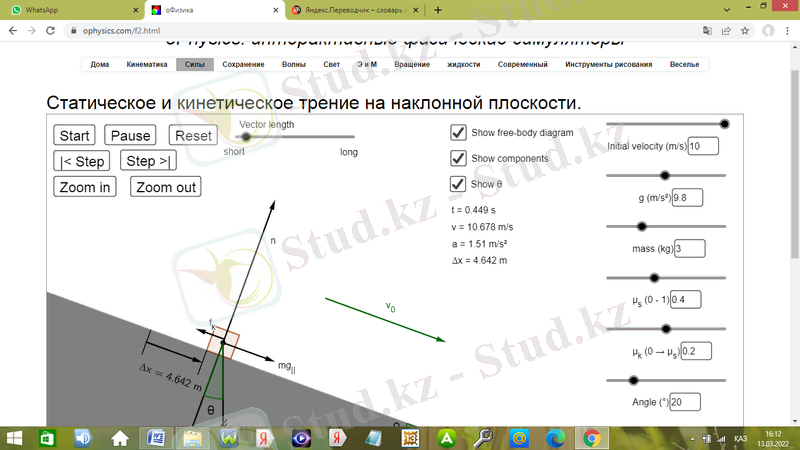Zoom in on the incline view
This screenshot has width=800, height=450.
click(85, 187)
